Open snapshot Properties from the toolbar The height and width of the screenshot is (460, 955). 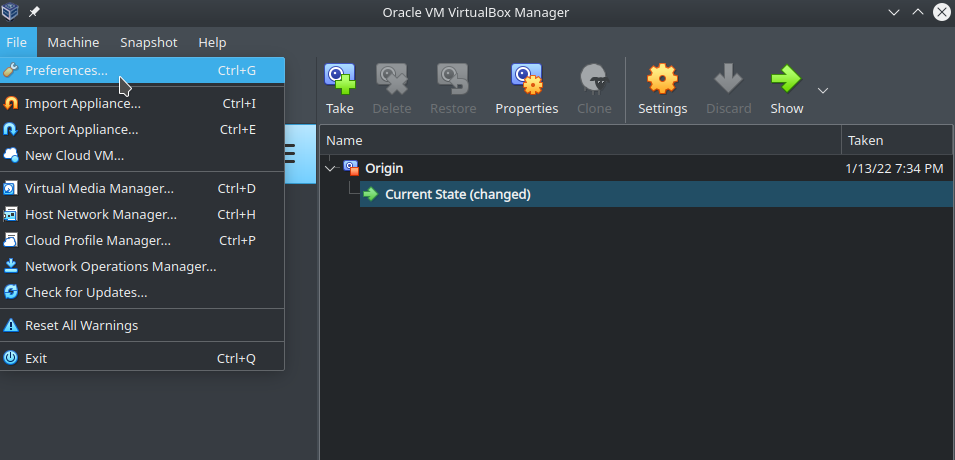(x=527, y=79)
